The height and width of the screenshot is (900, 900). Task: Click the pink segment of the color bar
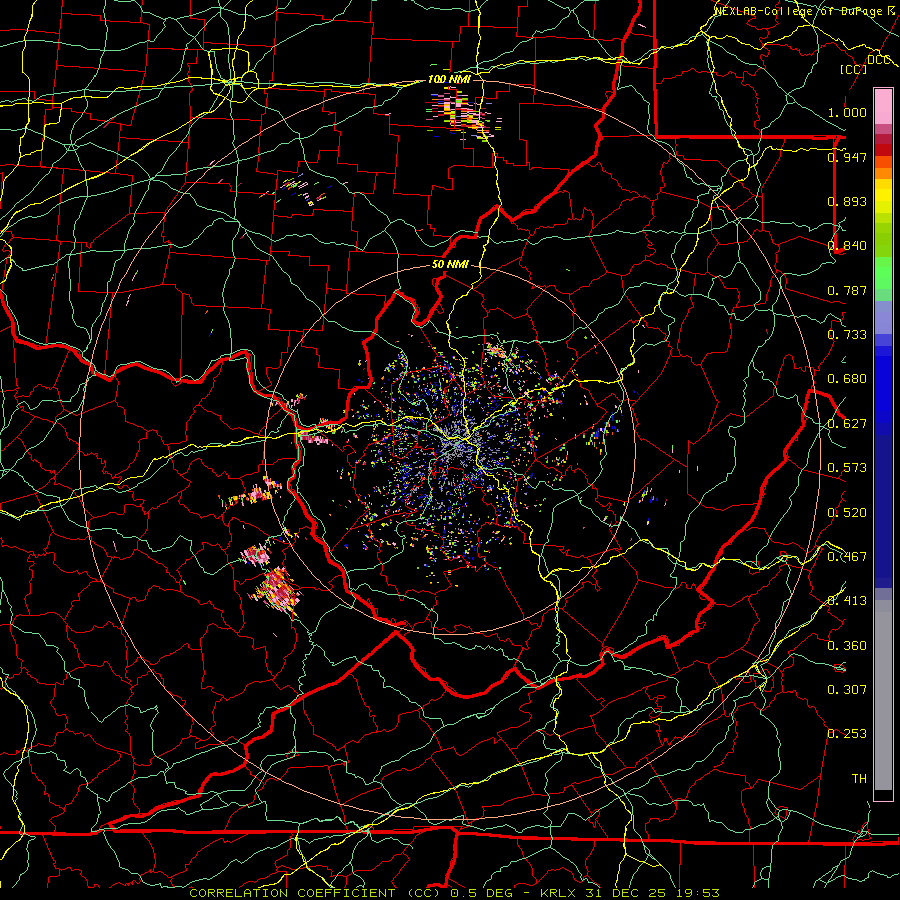pos(883,106)
